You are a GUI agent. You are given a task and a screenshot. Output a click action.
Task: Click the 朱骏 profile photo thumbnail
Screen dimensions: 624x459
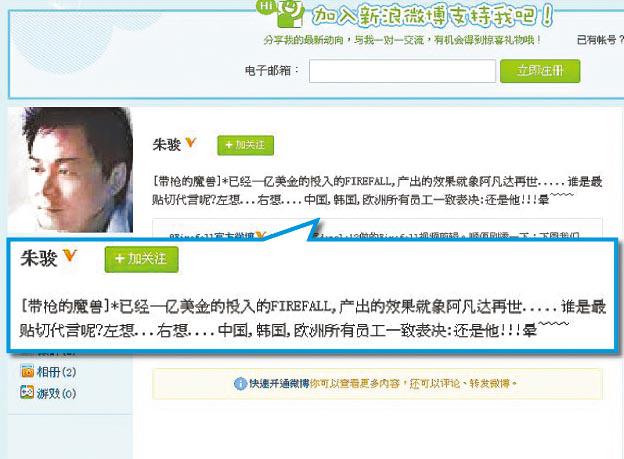[x=71, y=170]
